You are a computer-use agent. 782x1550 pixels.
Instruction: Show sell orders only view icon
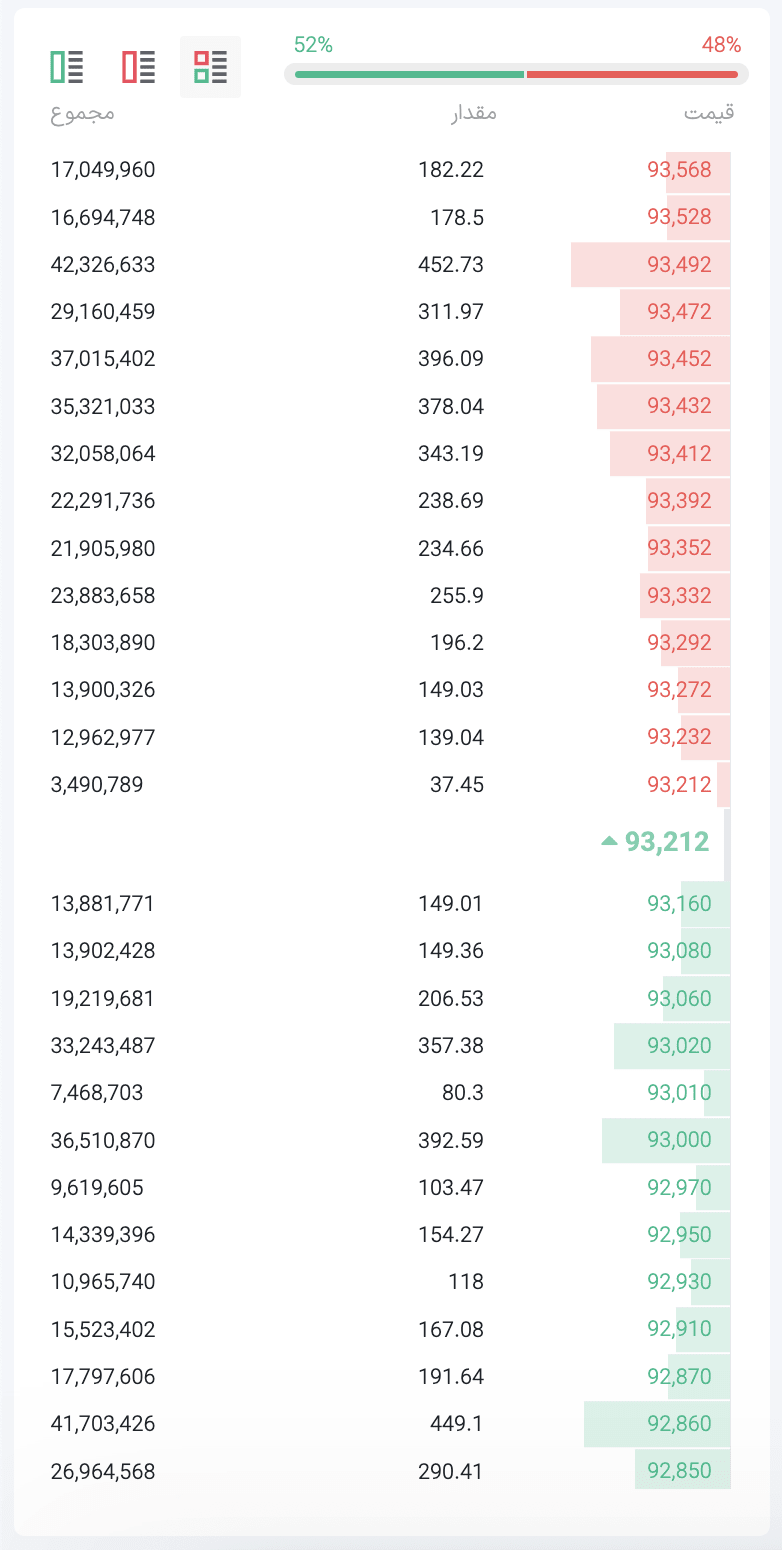(138, 67)
